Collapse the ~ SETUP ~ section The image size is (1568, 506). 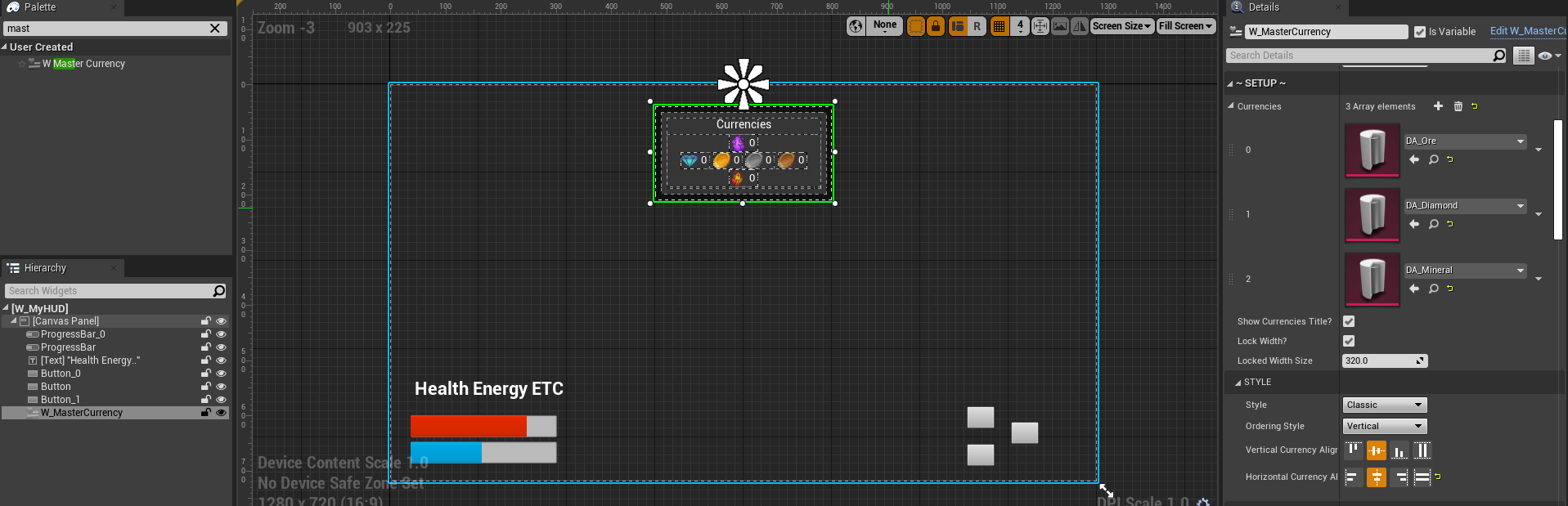click(1230, 83)
